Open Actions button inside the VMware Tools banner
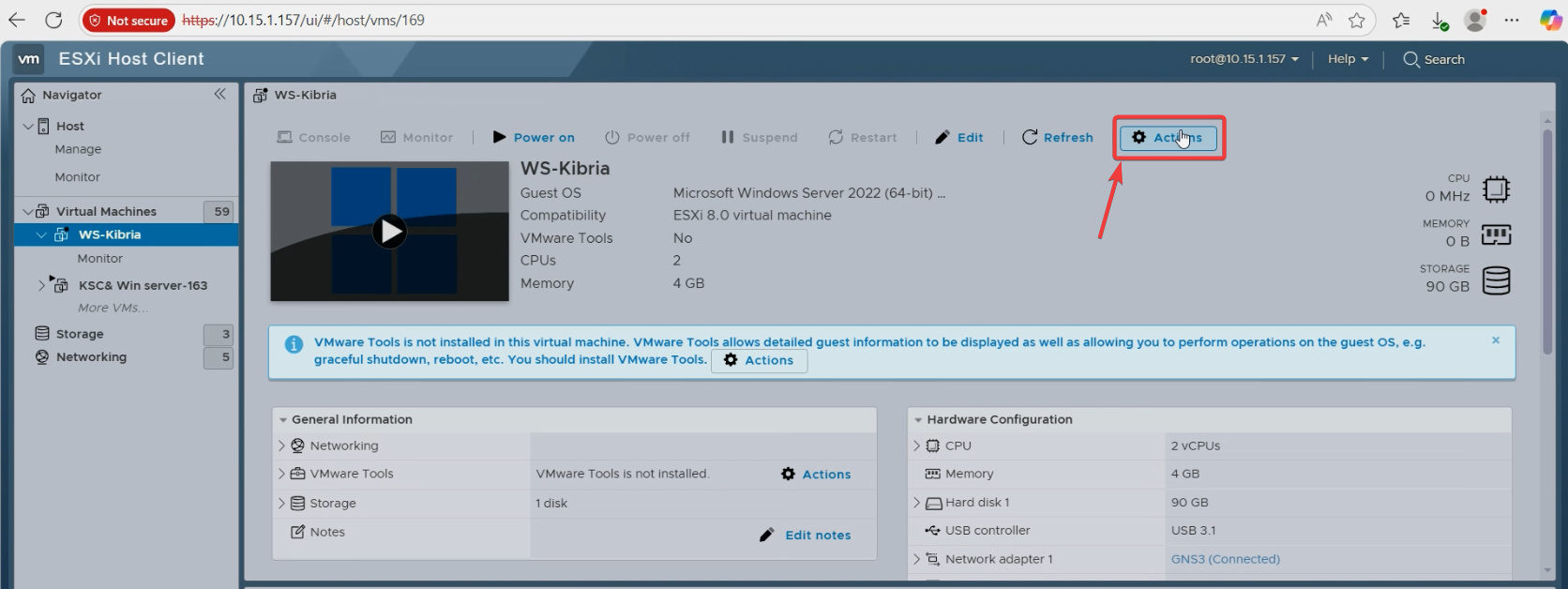Image resolution: width=1568 pixels, height=589 pixels. click(x=760, y=360)
